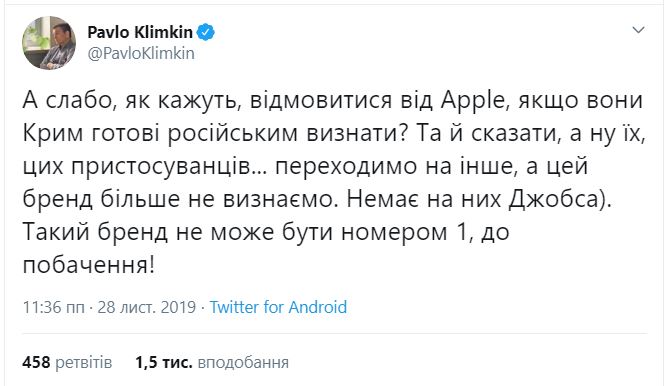Click the 11:36 пп timestamp
Viewport: 666px width, 386px height.
click(x=54, y=307)
